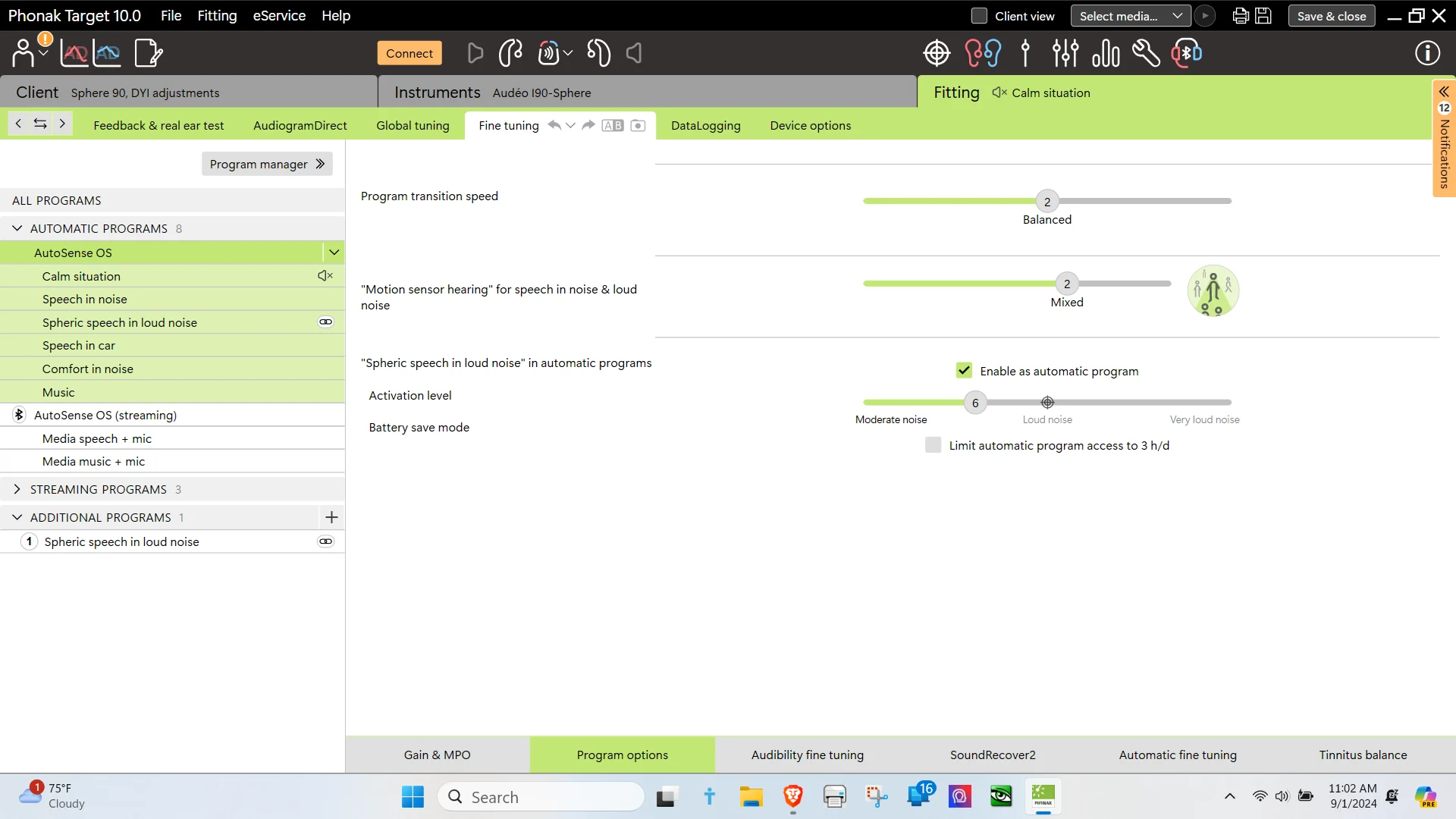
Task: Click the Program transition speed slider handle
Action: coord(1047,202)
